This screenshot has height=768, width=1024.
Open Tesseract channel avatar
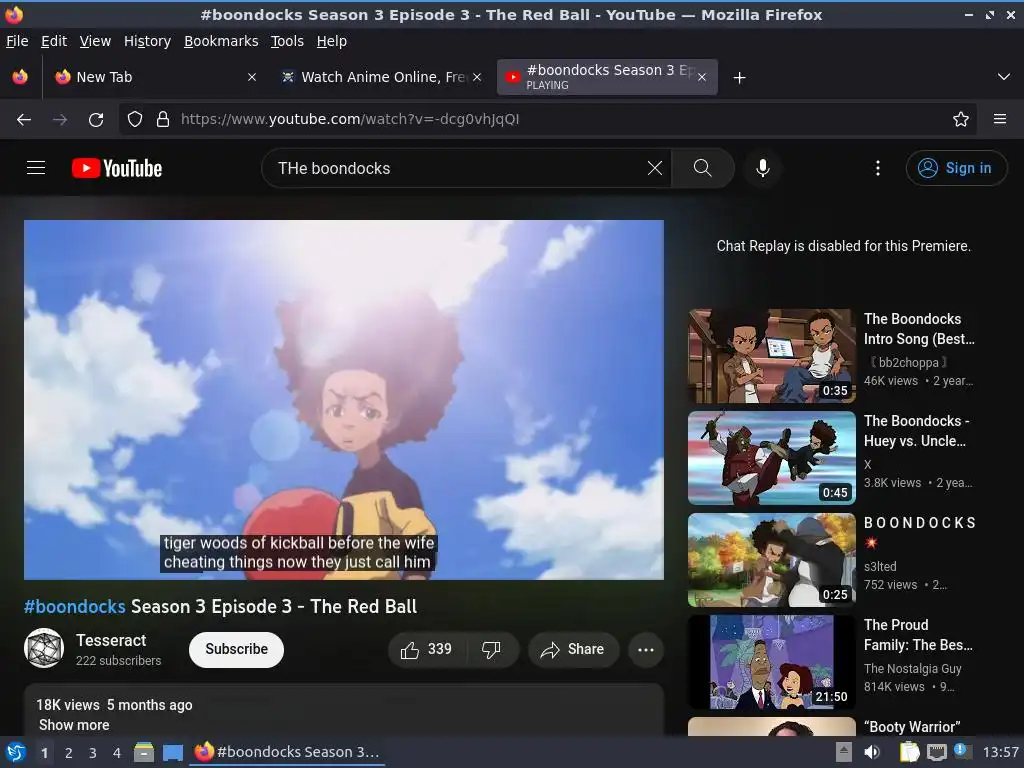point(44,648)
